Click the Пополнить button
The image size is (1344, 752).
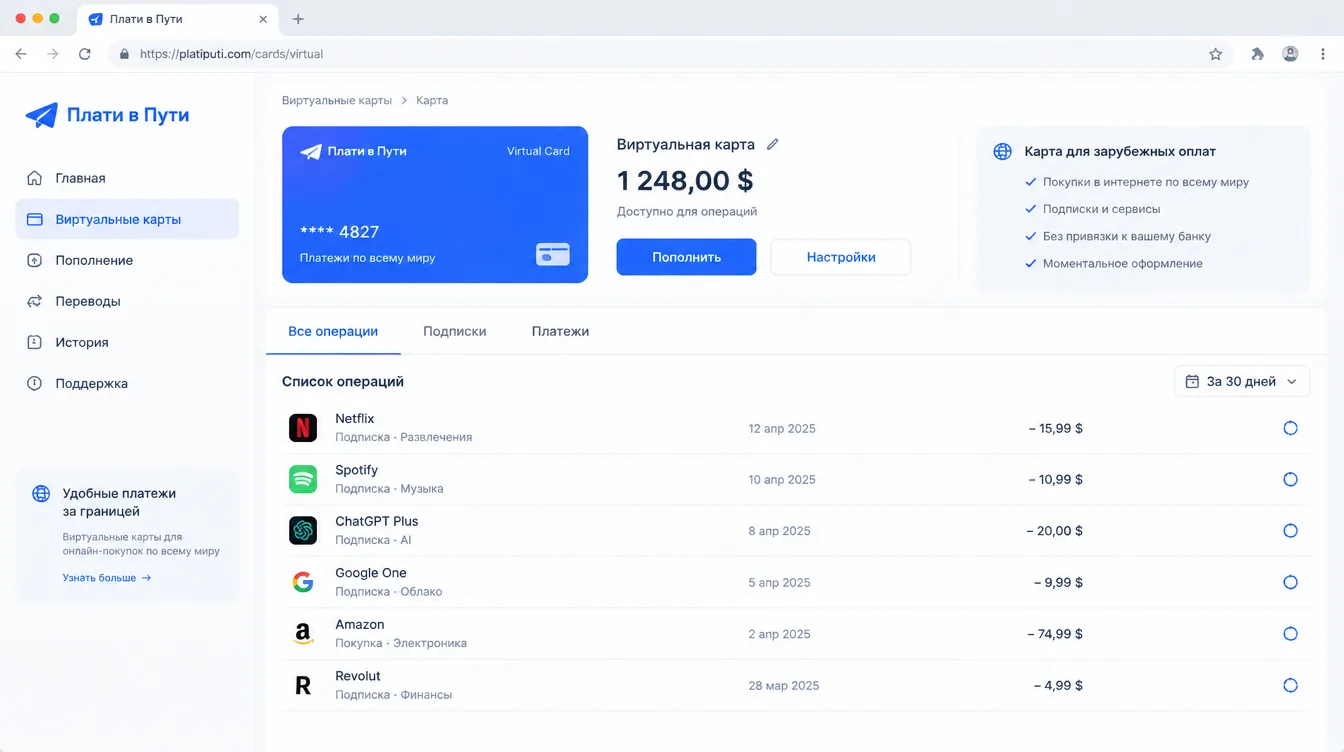(686, 257)
